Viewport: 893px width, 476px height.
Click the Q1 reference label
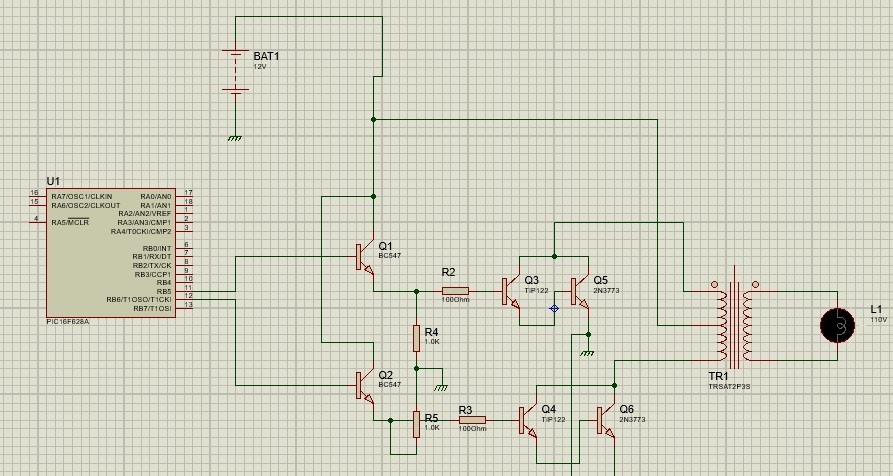[x=386, y=246]
